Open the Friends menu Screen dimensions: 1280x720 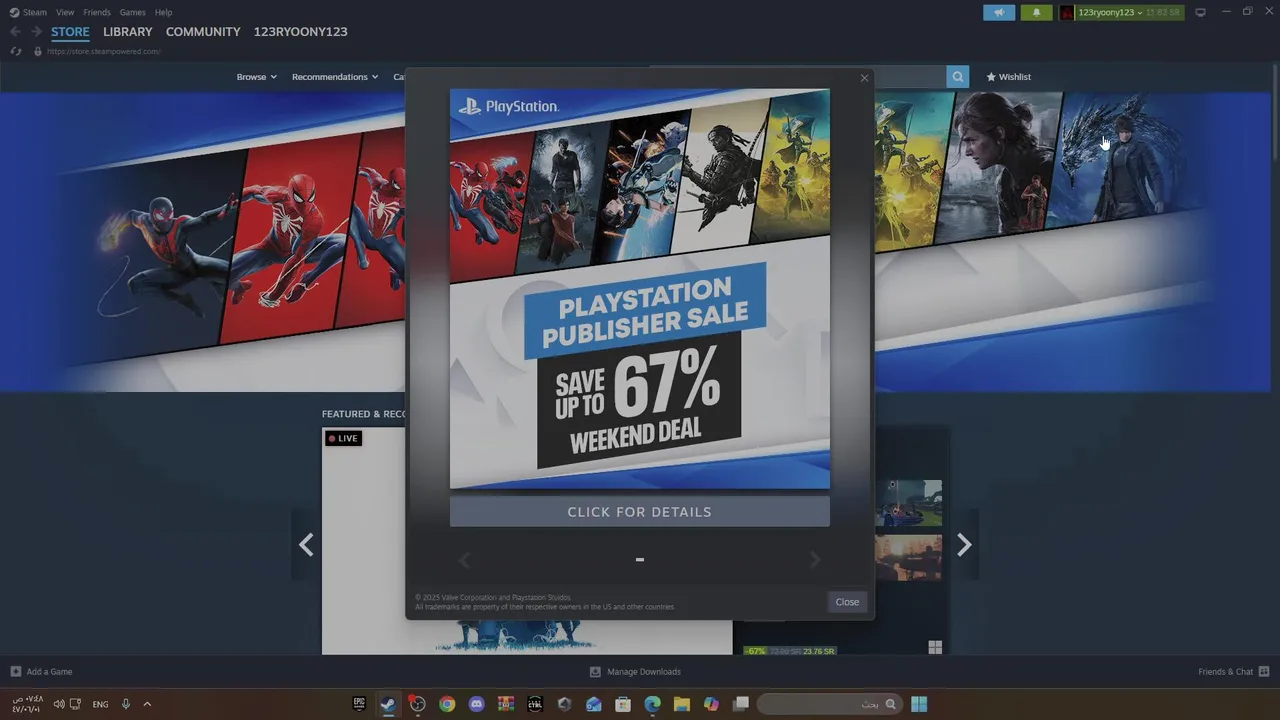point(97,12)
